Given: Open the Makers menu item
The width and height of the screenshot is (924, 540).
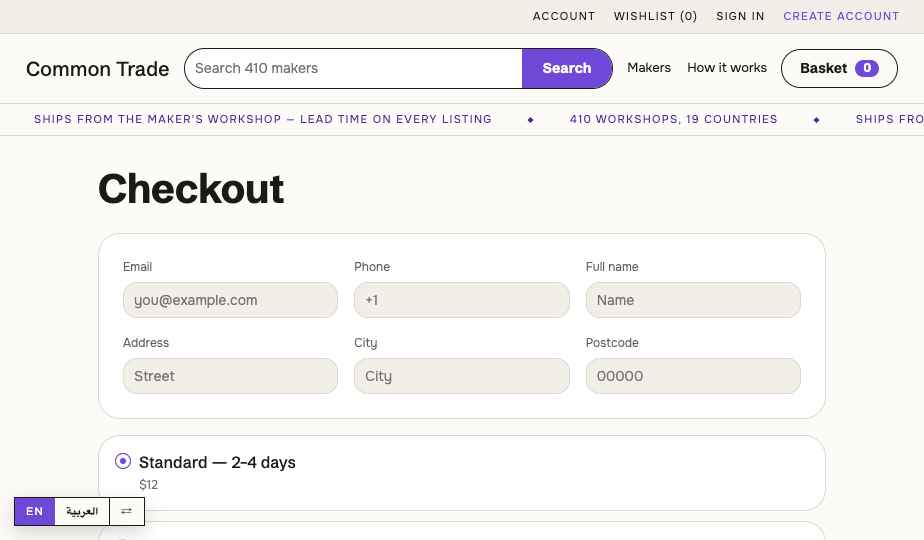Looking at the screenshot, I should (x=649, y=68).
